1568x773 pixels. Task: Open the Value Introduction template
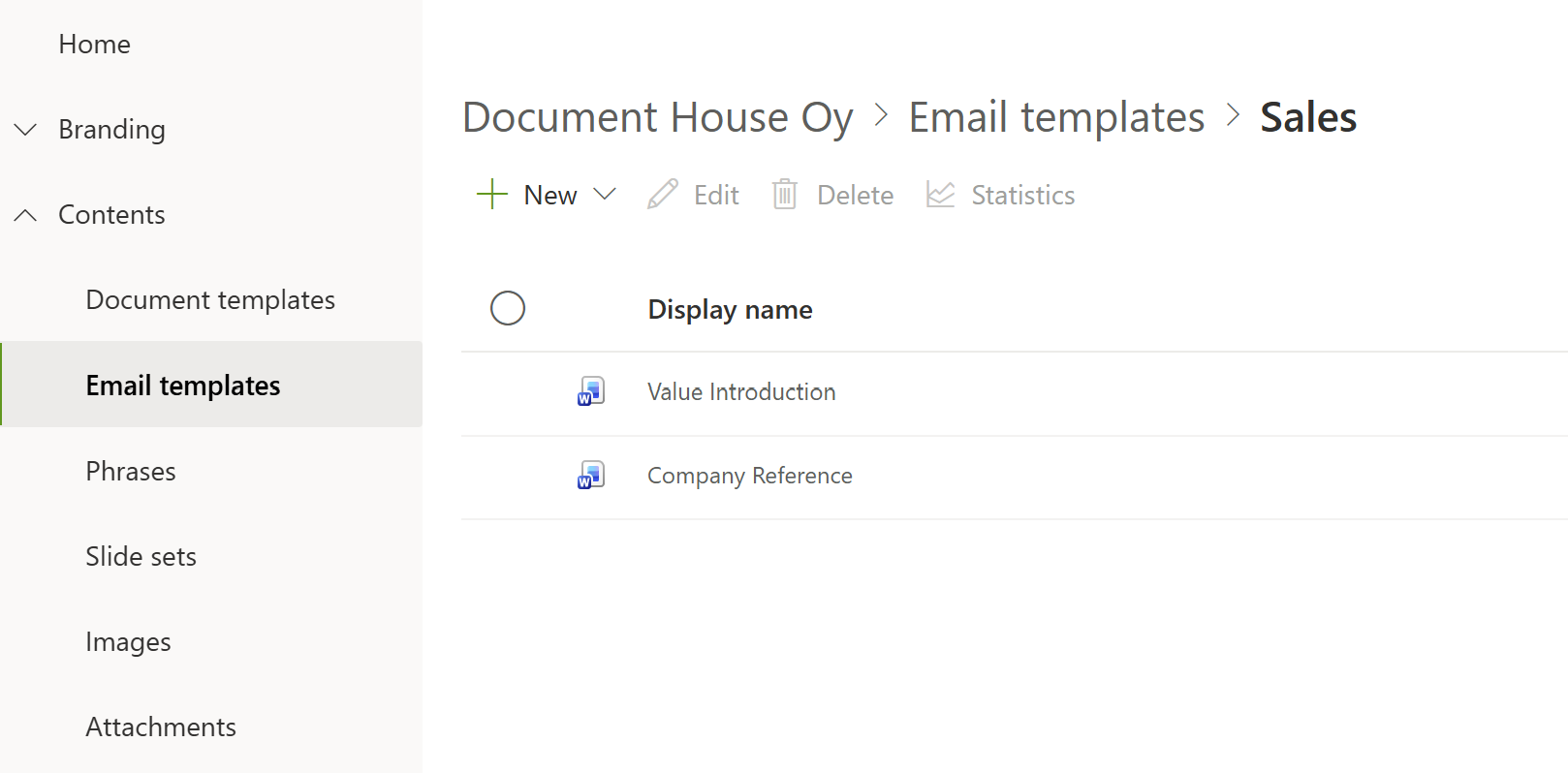(x=741, y=392)
